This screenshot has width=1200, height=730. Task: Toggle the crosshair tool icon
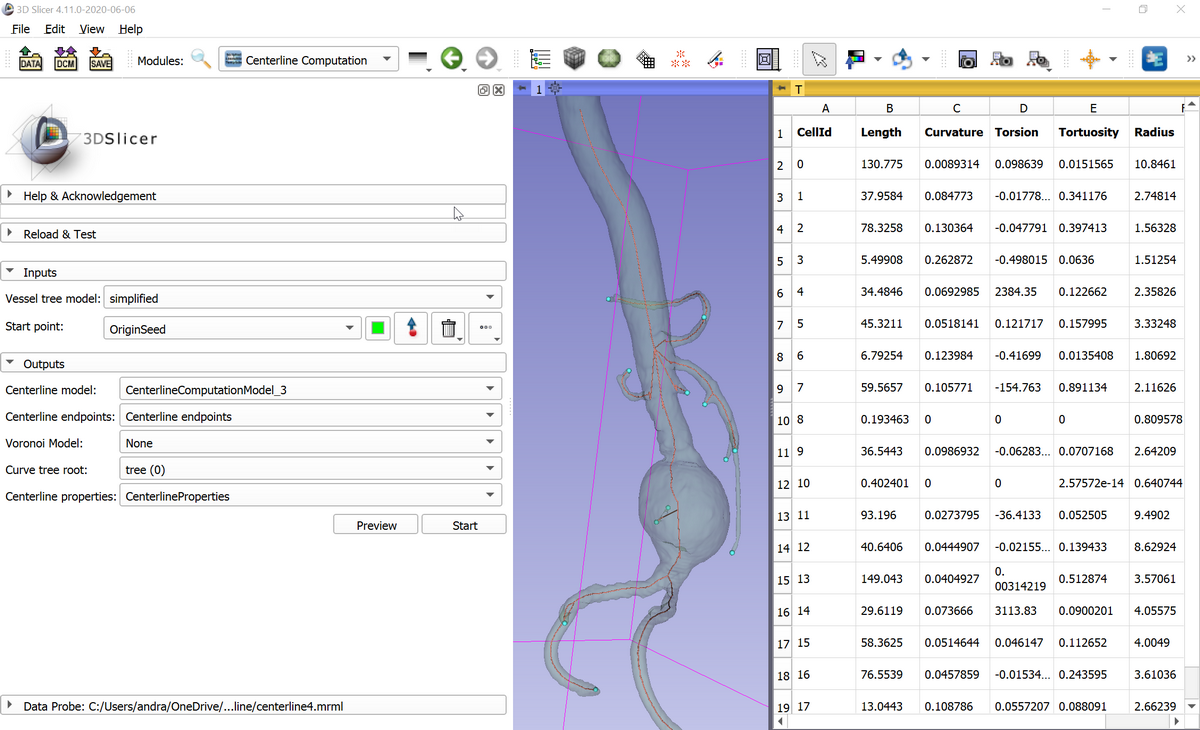pos(1090,60)
